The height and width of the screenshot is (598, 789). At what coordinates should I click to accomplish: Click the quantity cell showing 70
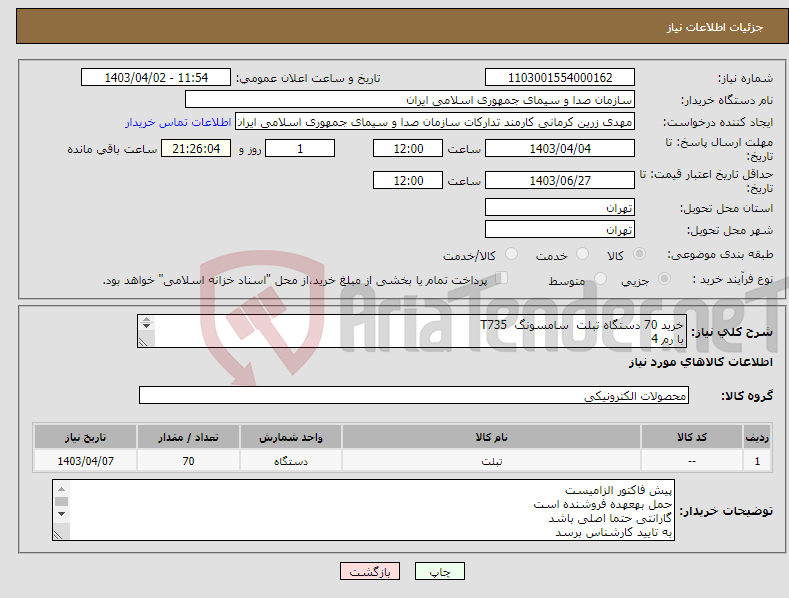[188, 461]
